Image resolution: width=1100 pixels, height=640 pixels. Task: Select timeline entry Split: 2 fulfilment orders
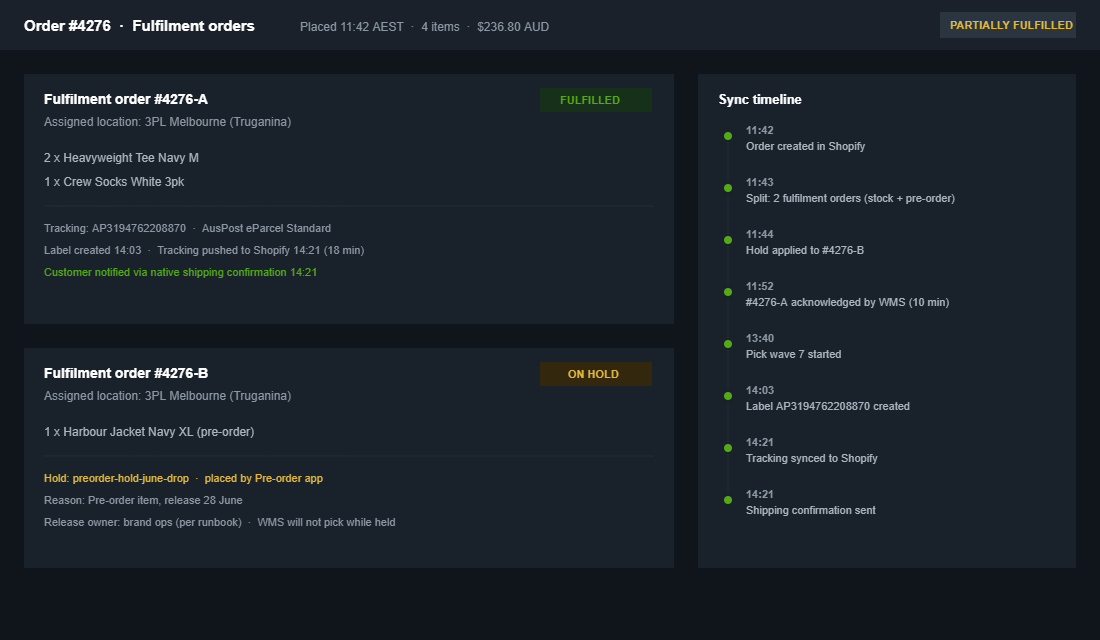[850, 198]
